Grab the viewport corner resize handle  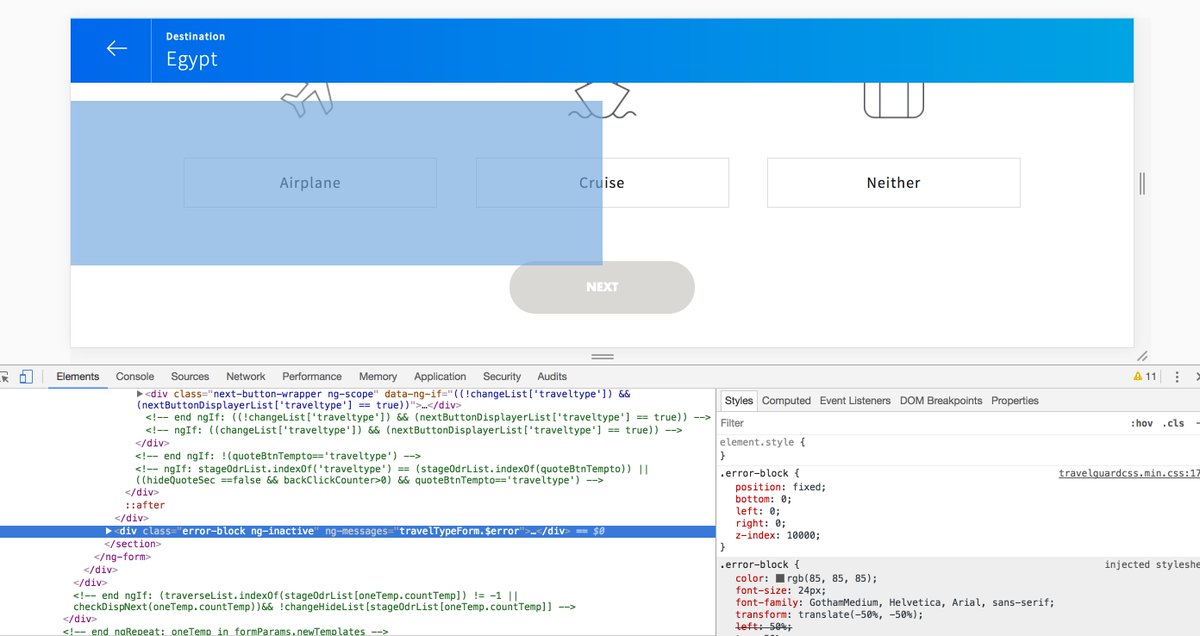tap(1142, 356)
